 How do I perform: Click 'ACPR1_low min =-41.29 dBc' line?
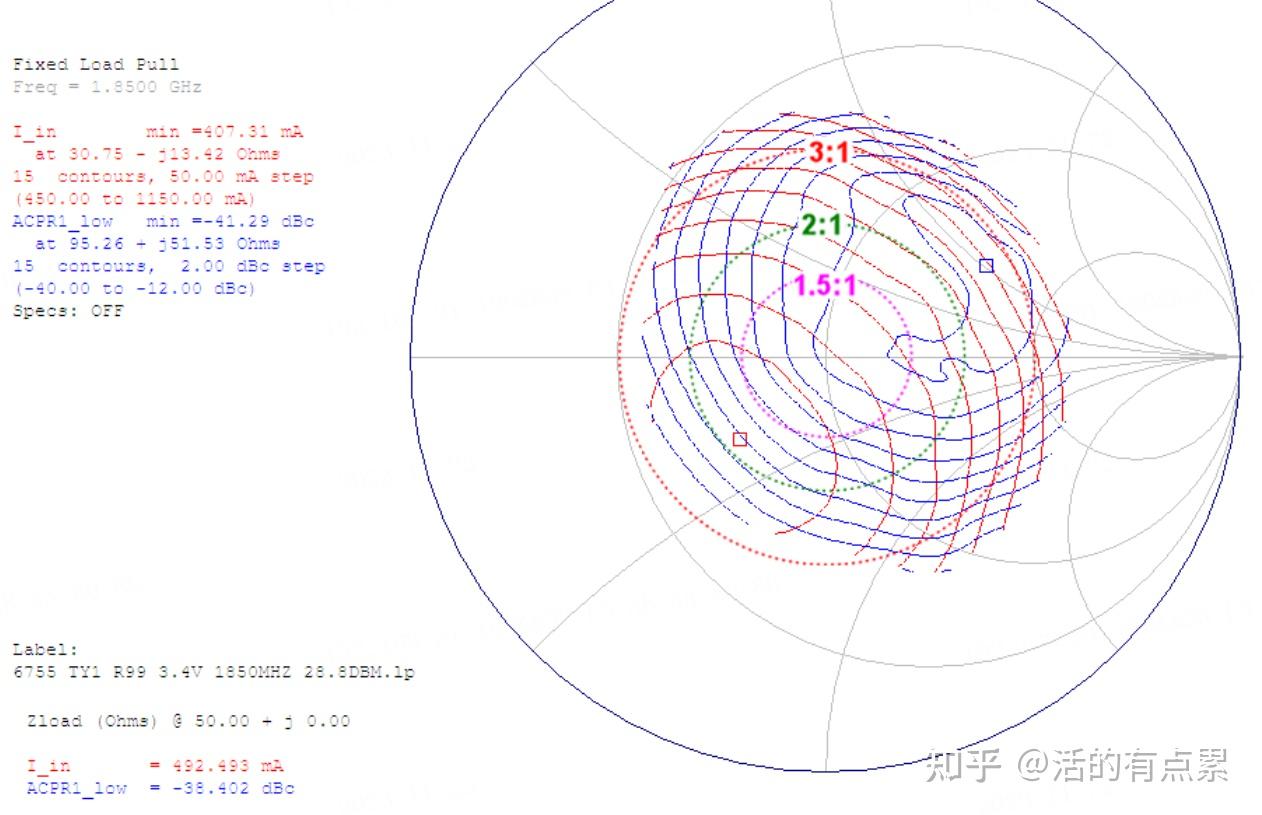pyautogui.click(x=163, y=221)
